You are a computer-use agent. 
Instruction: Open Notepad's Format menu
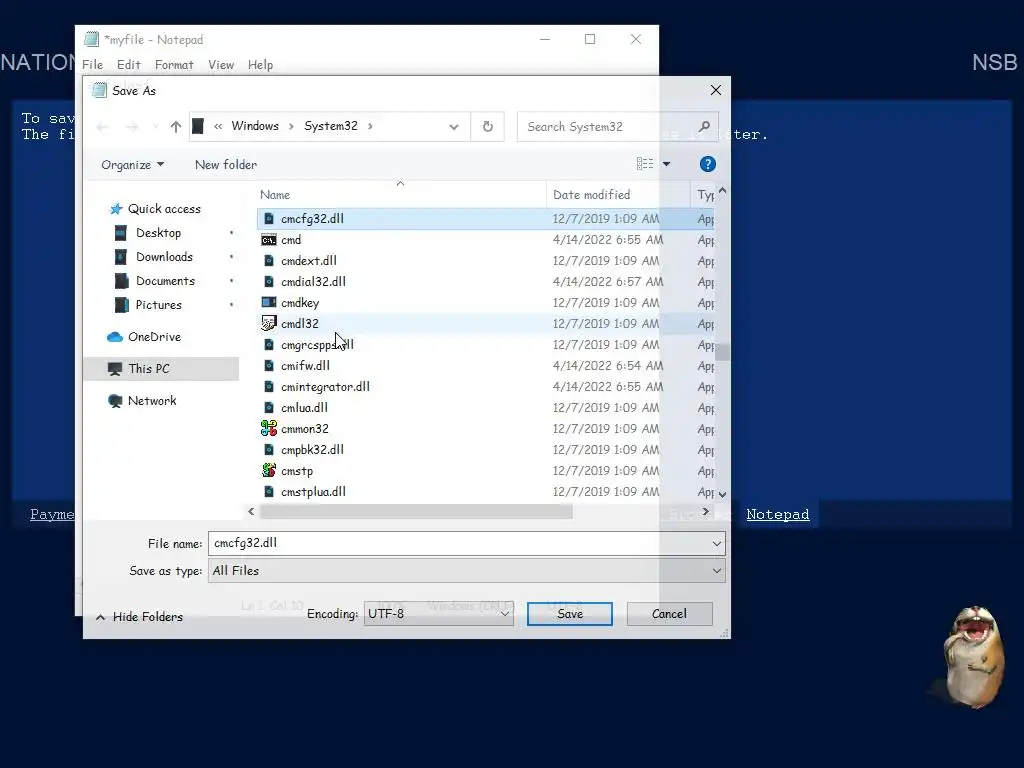point(174,65)
